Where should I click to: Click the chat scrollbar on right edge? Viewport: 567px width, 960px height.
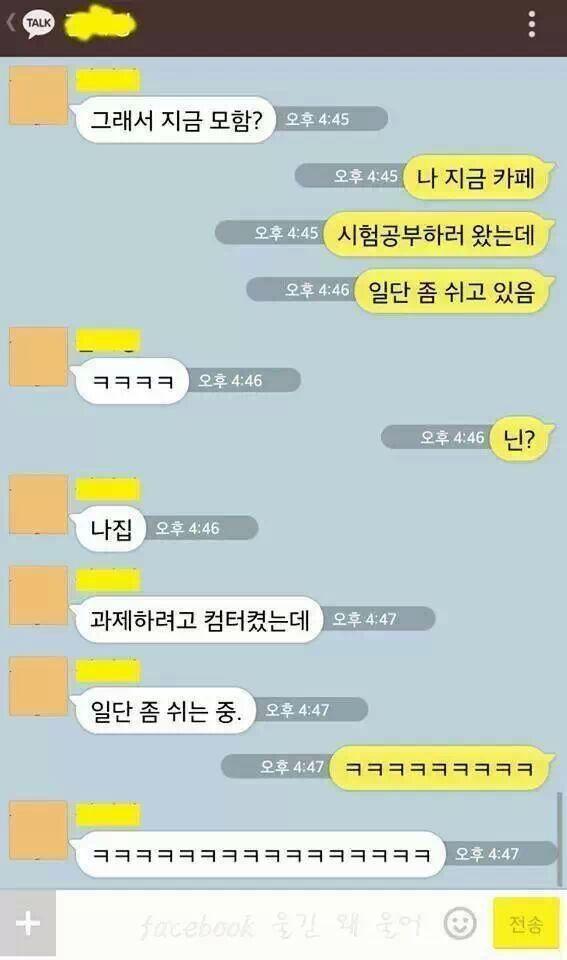pyautogui.click(x=560, y=839)
